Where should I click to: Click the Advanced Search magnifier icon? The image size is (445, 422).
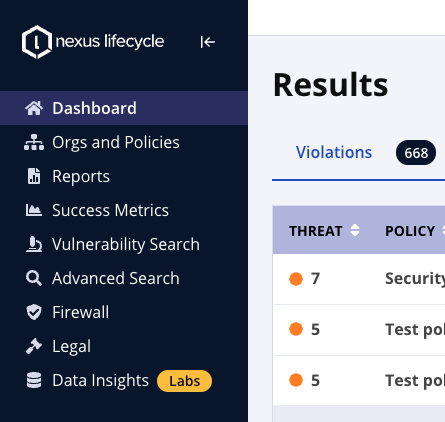tap(34, 278)
